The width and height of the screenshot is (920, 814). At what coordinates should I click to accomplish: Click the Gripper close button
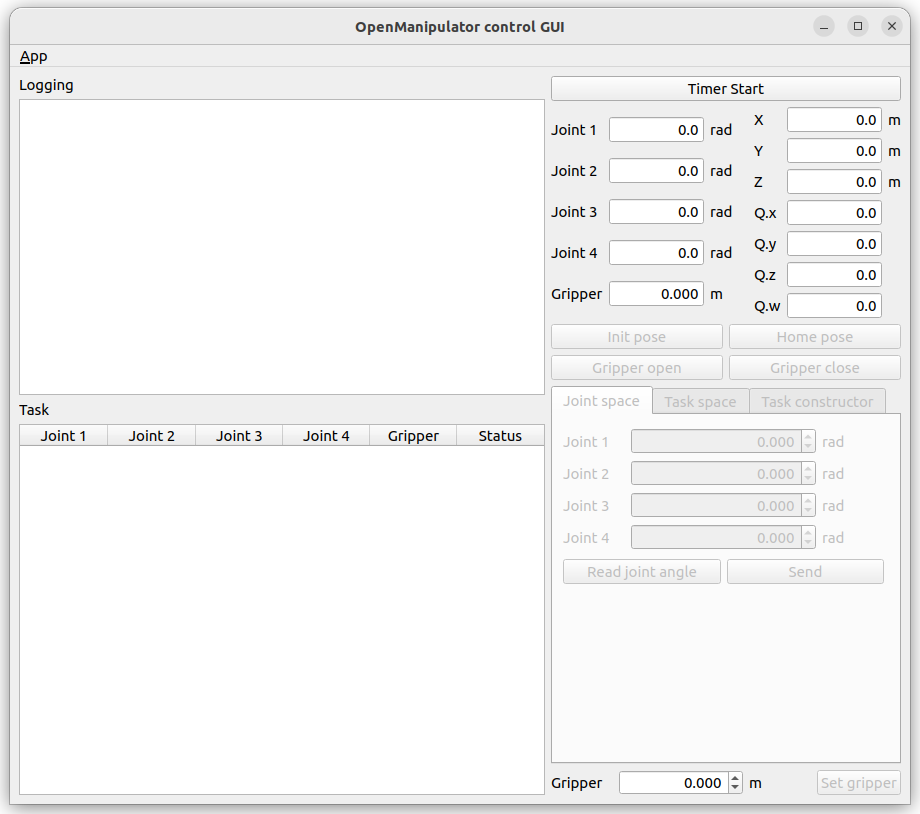(x=814, y=368)
